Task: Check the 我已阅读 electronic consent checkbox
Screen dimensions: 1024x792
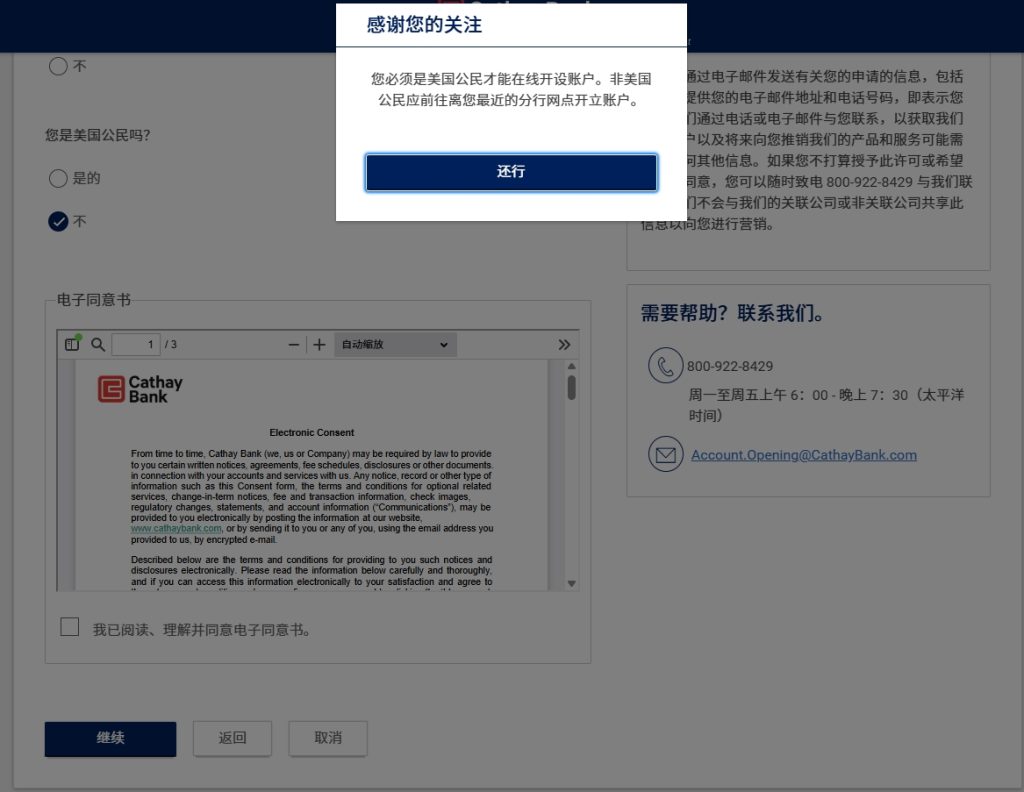Action: [69, 627]
